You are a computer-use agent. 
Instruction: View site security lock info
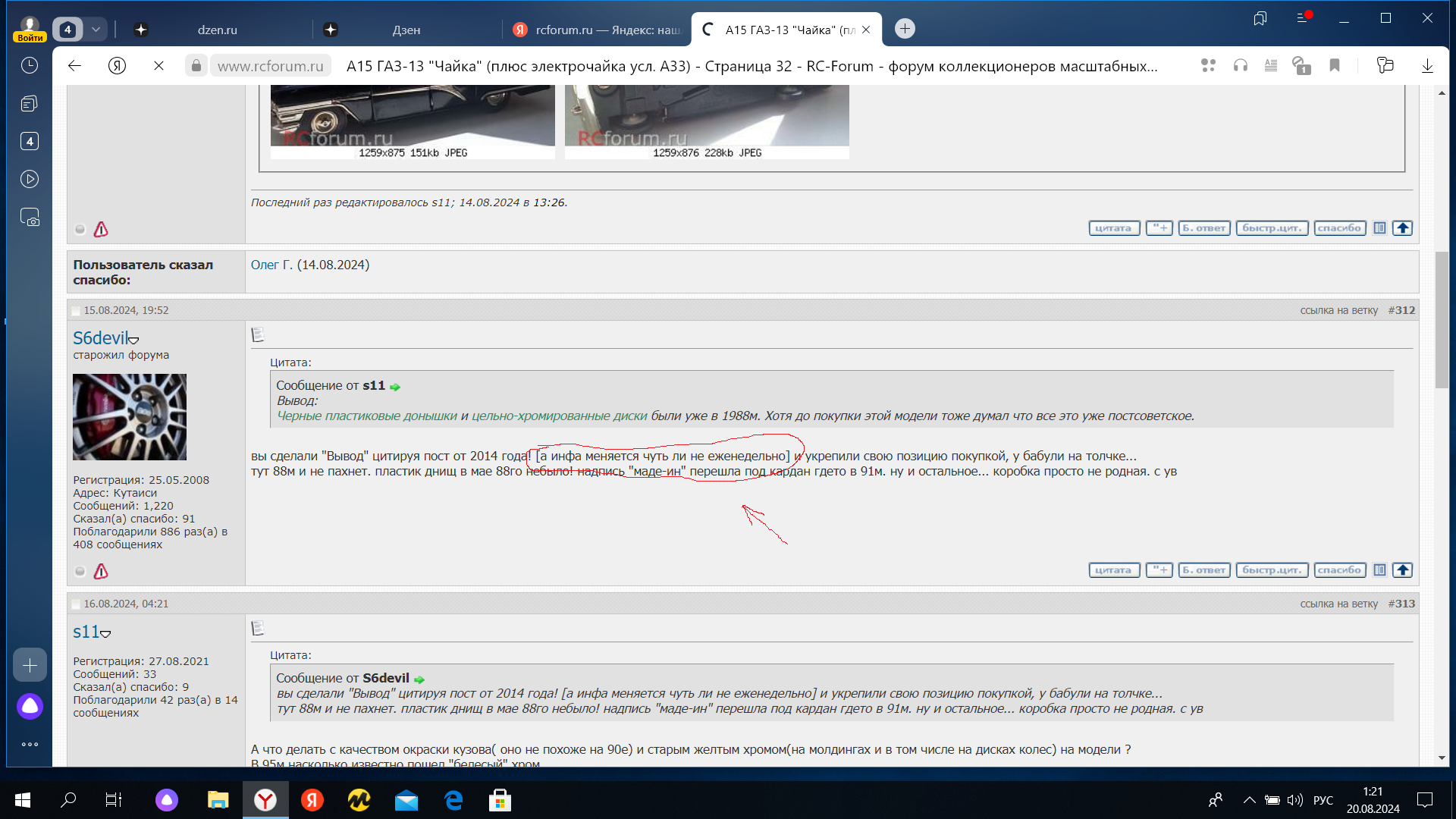(196, 66)
